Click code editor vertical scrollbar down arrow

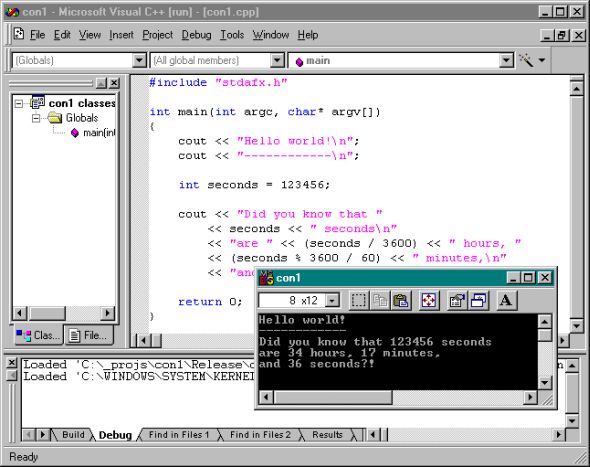576,325
